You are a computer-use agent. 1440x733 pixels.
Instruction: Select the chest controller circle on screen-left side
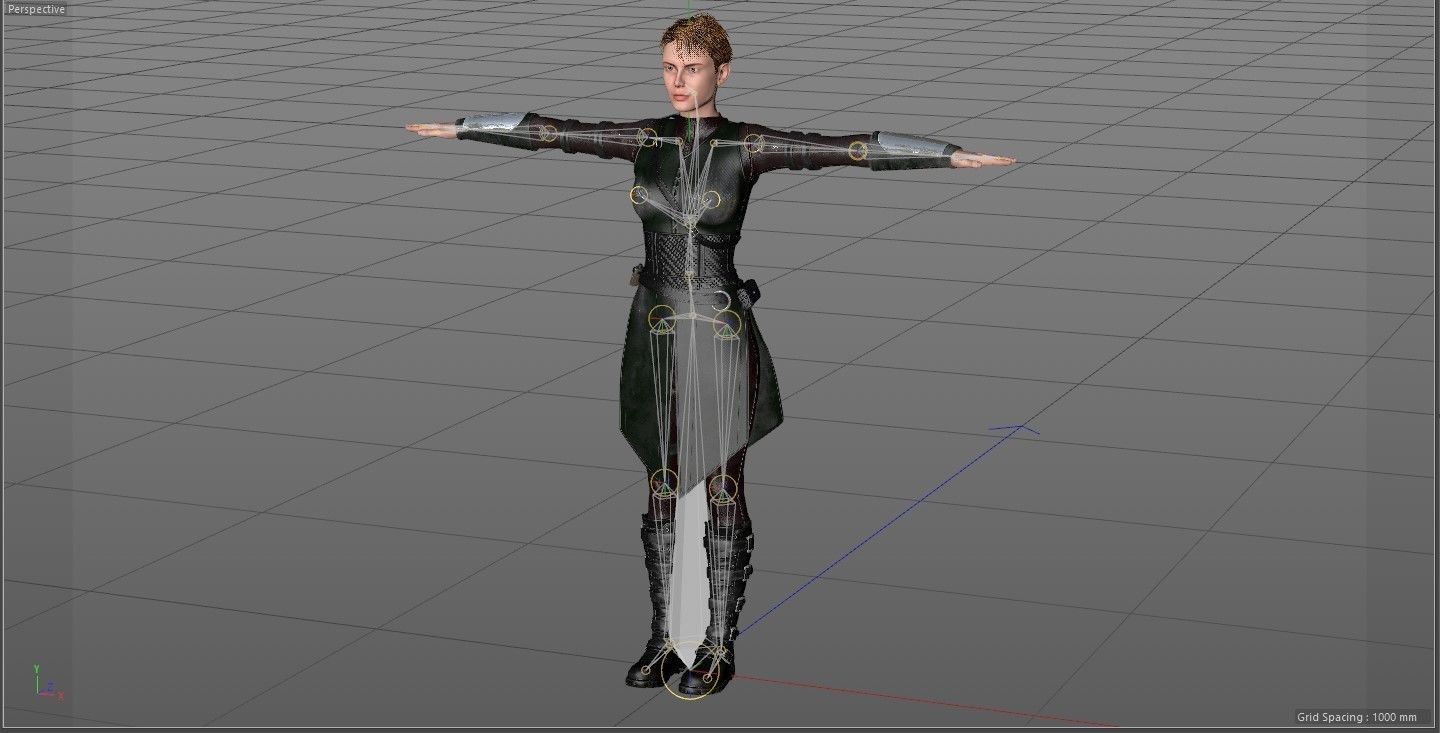pyautogui.click(x=639, y=195)
